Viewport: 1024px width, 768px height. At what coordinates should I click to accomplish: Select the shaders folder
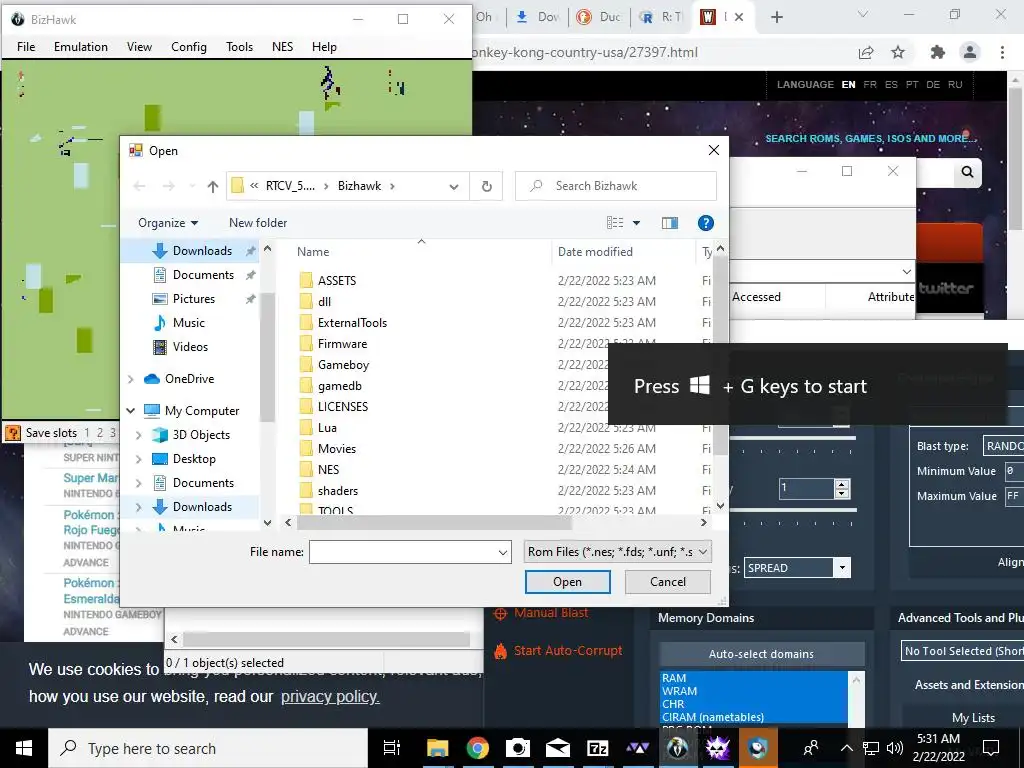338,491
